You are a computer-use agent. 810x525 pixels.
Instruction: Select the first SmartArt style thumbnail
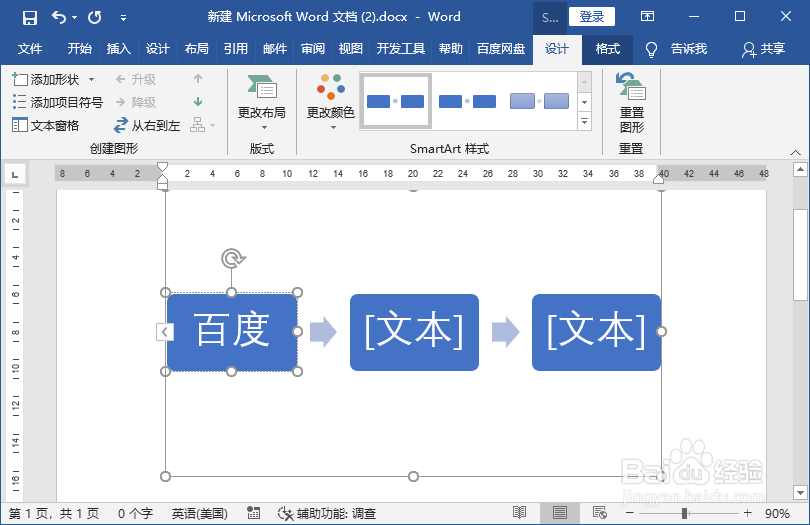coord(396,101)
